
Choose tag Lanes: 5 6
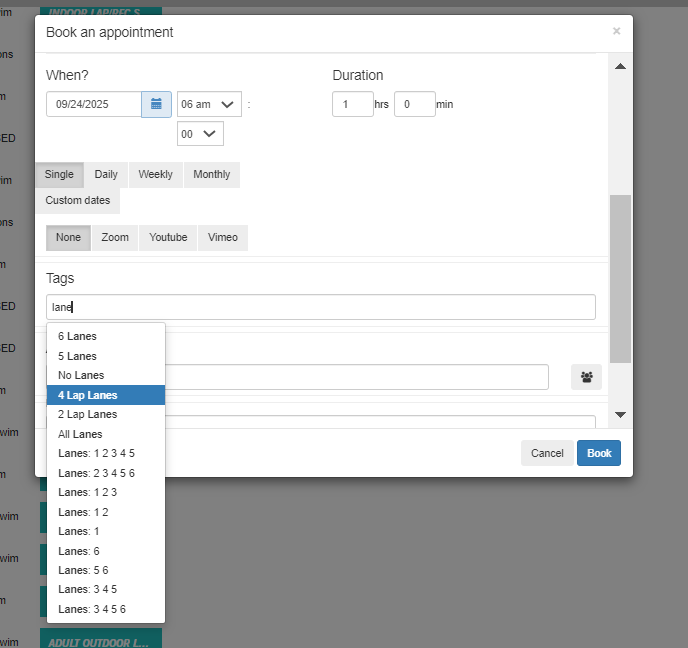tap(106, 570)
